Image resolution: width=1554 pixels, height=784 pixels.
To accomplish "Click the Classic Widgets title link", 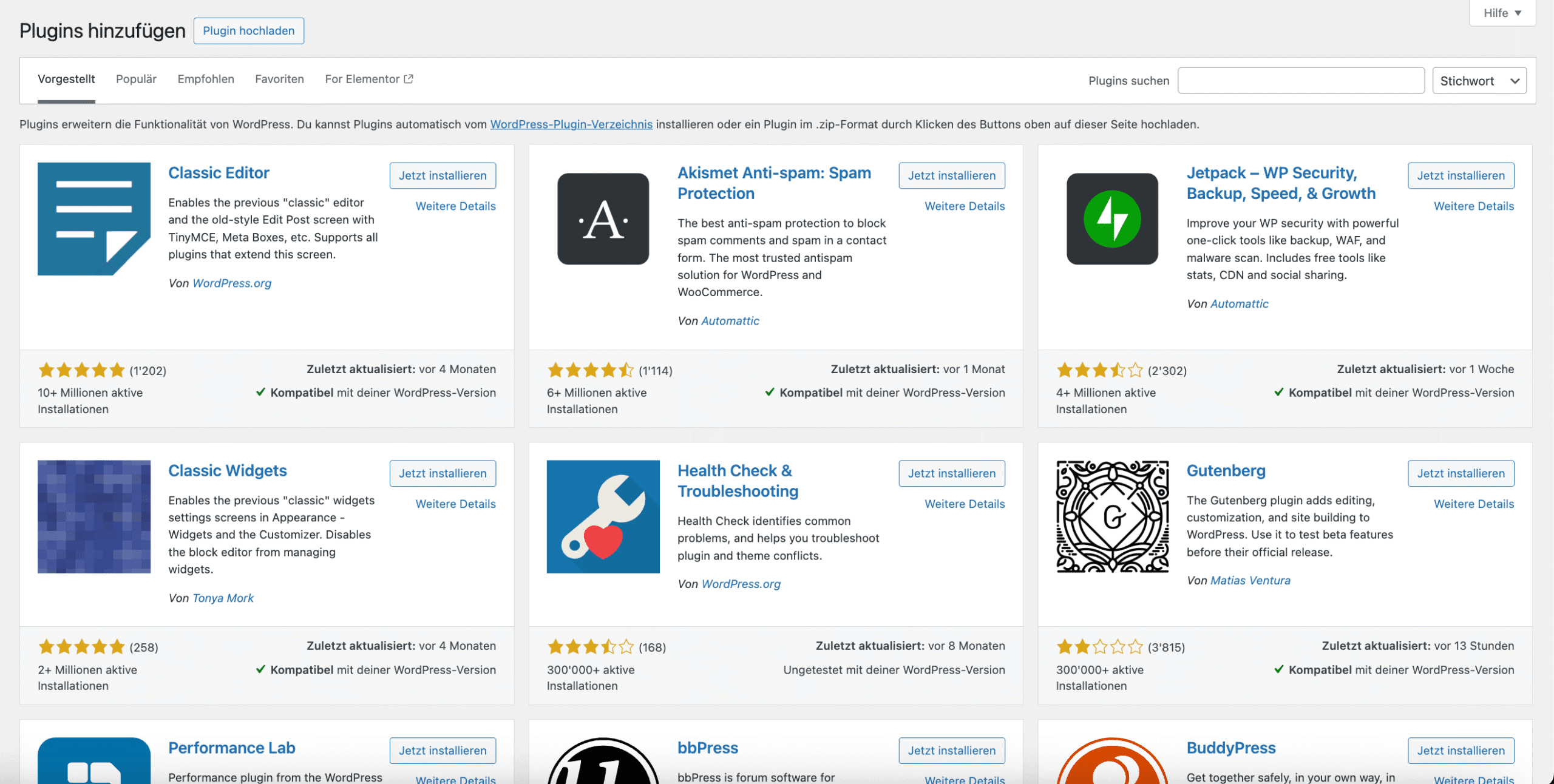I will (228, 471).
